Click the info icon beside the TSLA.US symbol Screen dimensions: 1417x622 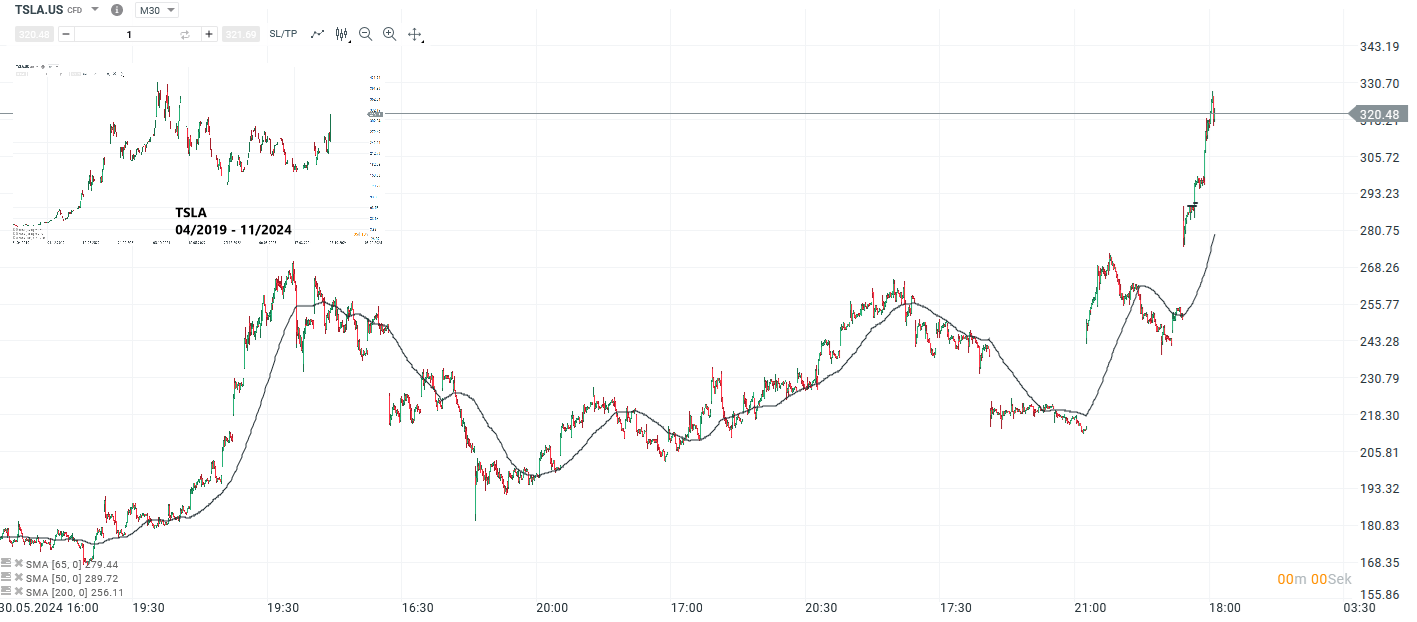(x=116, y=10)
